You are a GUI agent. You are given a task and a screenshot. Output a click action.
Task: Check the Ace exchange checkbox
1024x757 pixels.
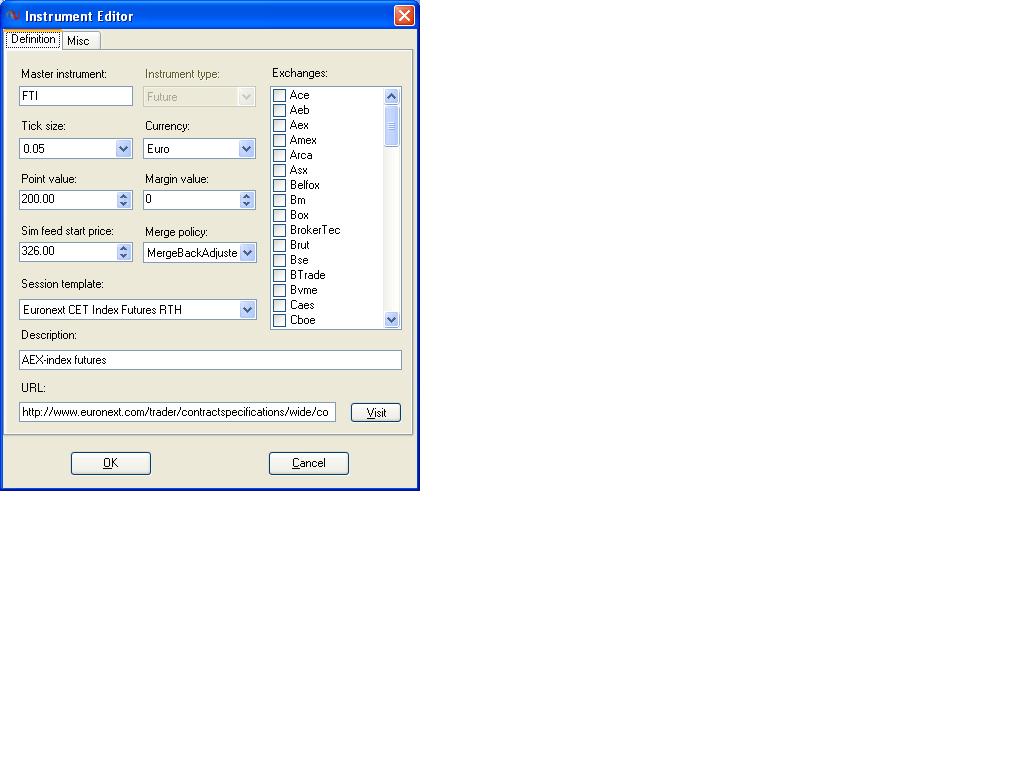pos(280,95)
